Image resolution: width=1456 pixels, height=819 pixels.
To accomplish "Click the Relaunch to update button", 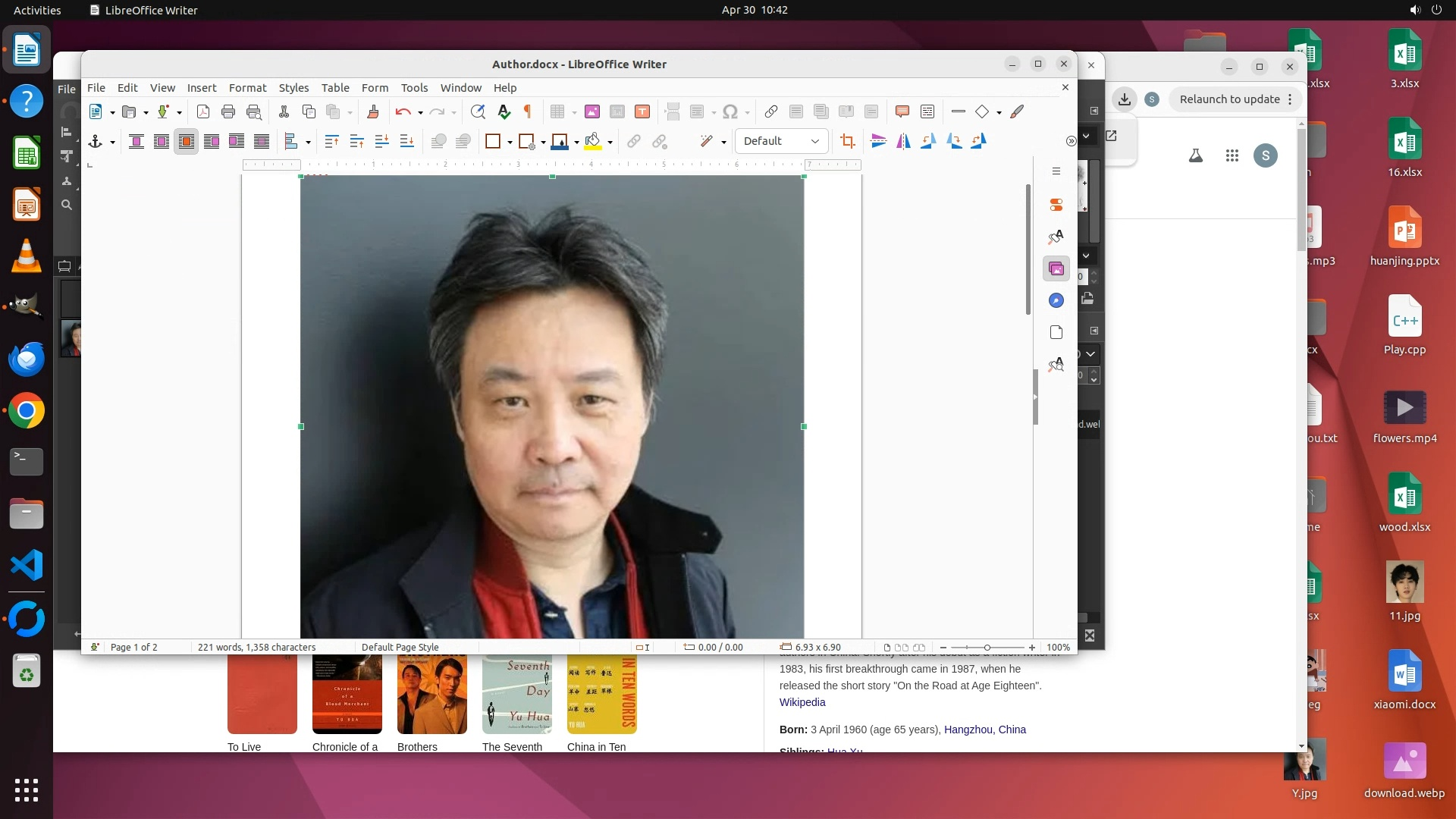I will click(x=1229, y=99).
